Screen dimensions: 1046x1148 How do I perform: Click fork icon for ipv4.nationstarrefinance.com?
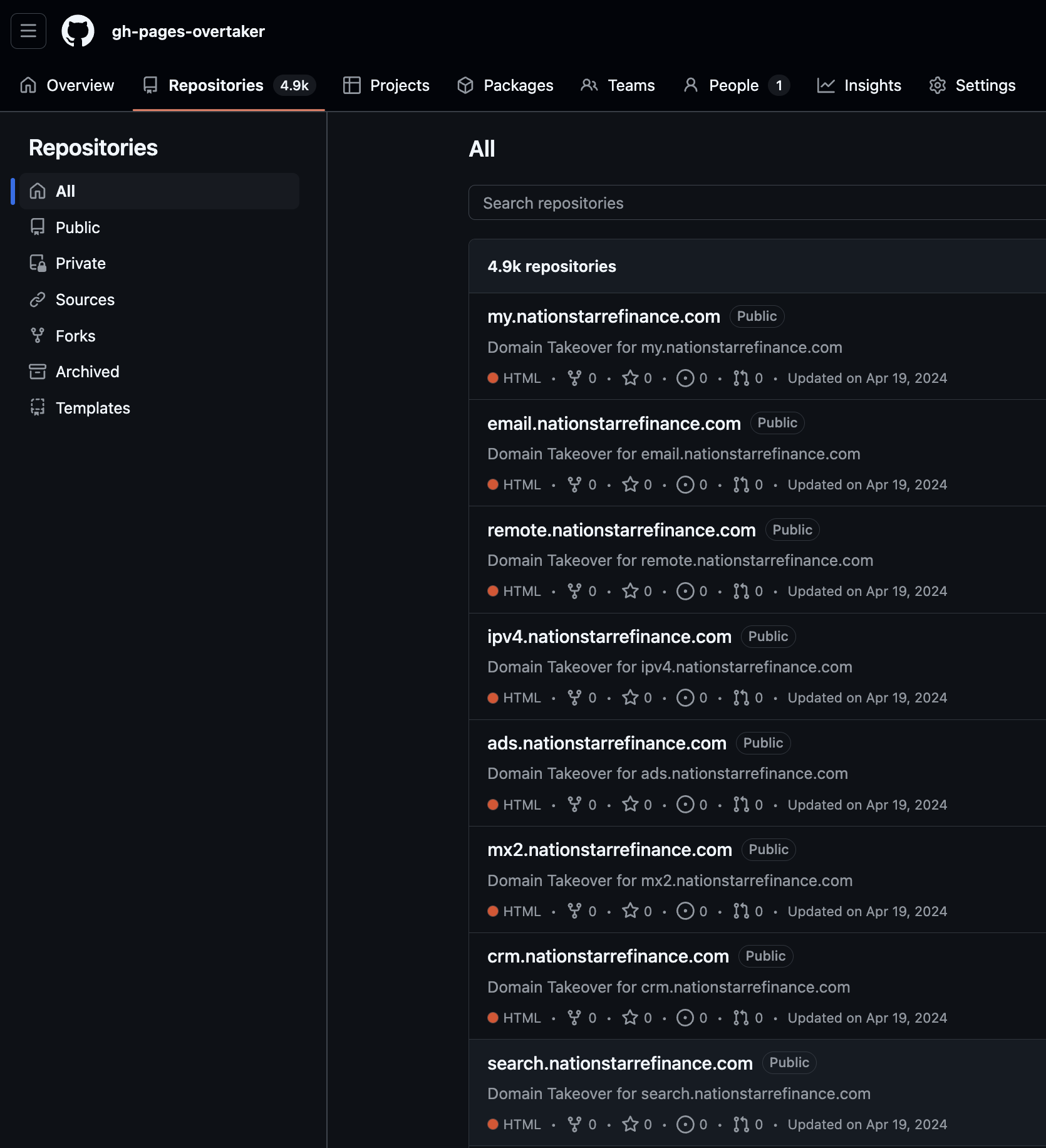click(x=574, y=697)
